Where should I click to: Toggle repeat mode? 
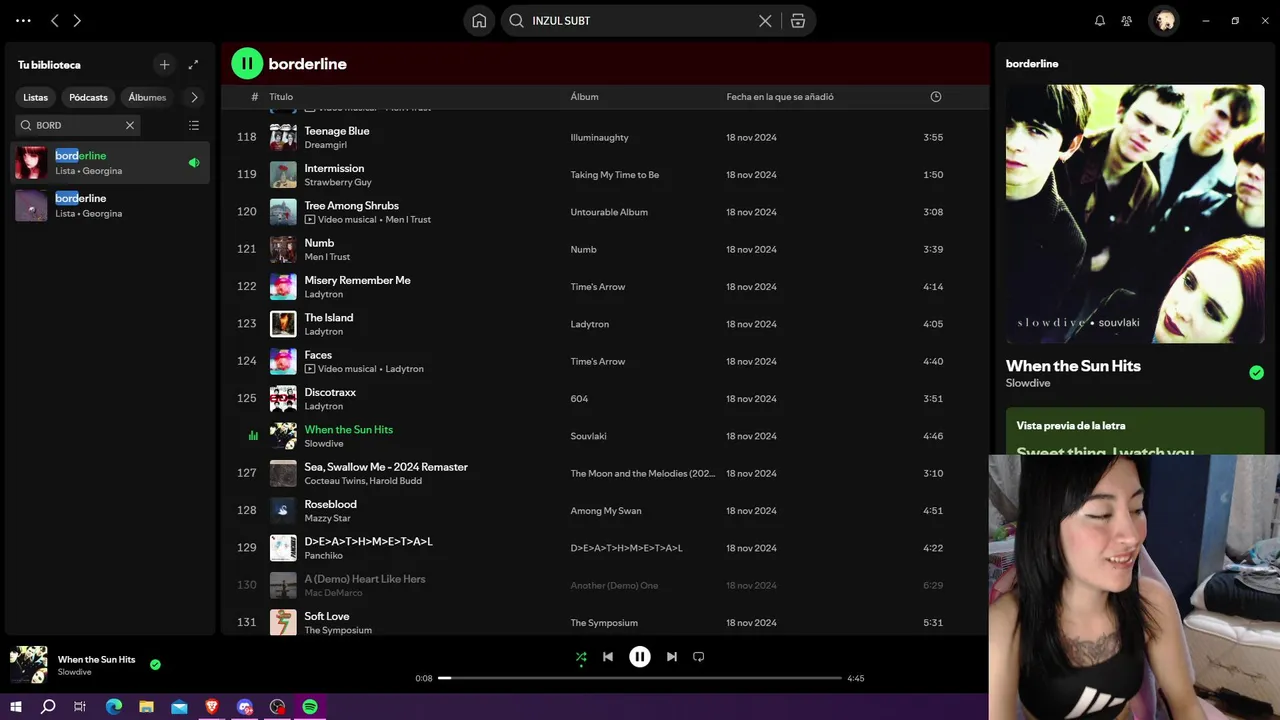(x=699, y=657)
